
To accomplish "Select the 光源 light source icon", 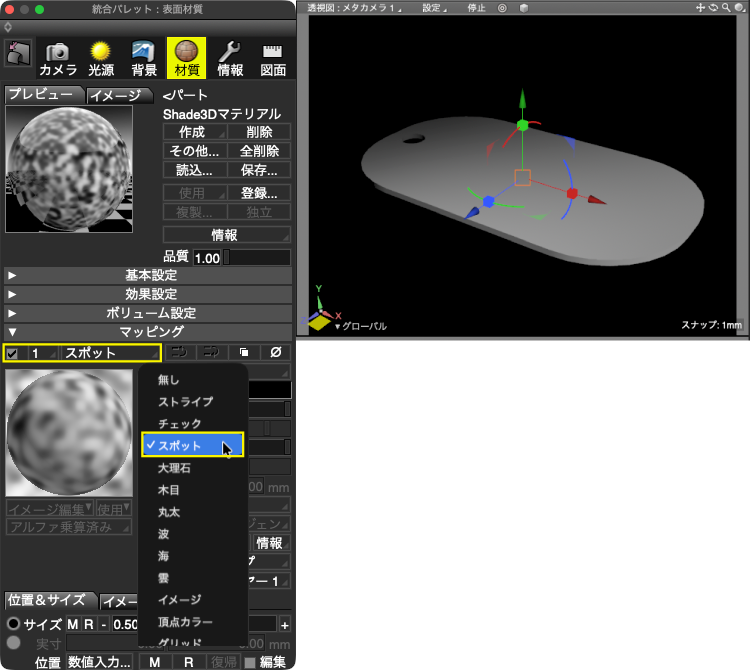I will pyautogui.click(x=101, y=59).
